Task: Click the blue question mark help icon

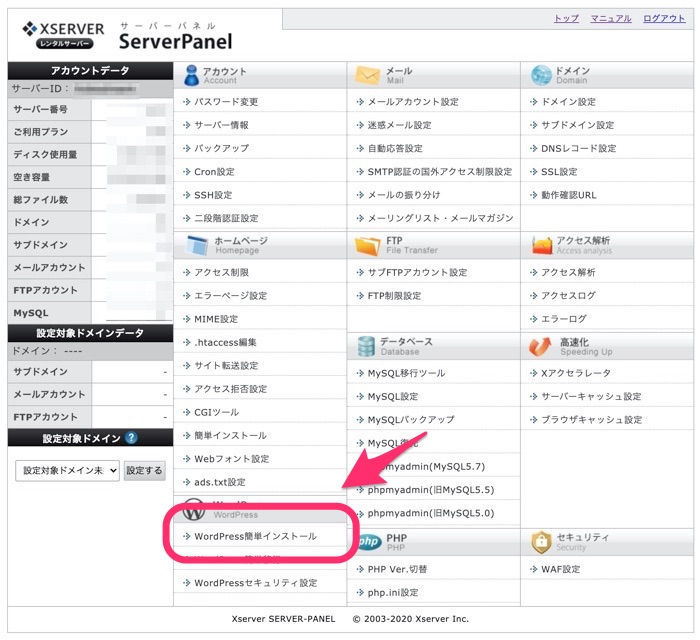Action: coord(131,438)
